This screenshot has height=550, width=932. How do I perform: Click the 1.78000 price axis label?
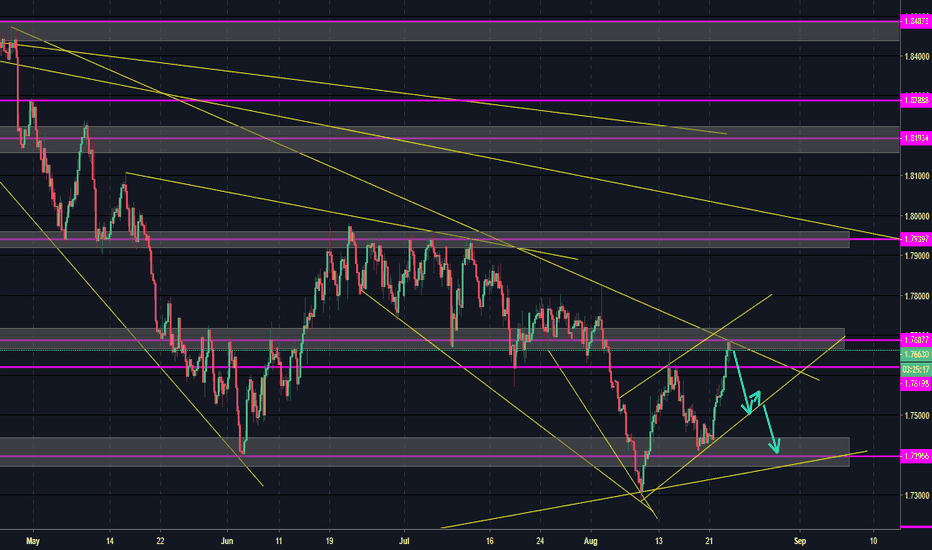click(x=917, y=296)
